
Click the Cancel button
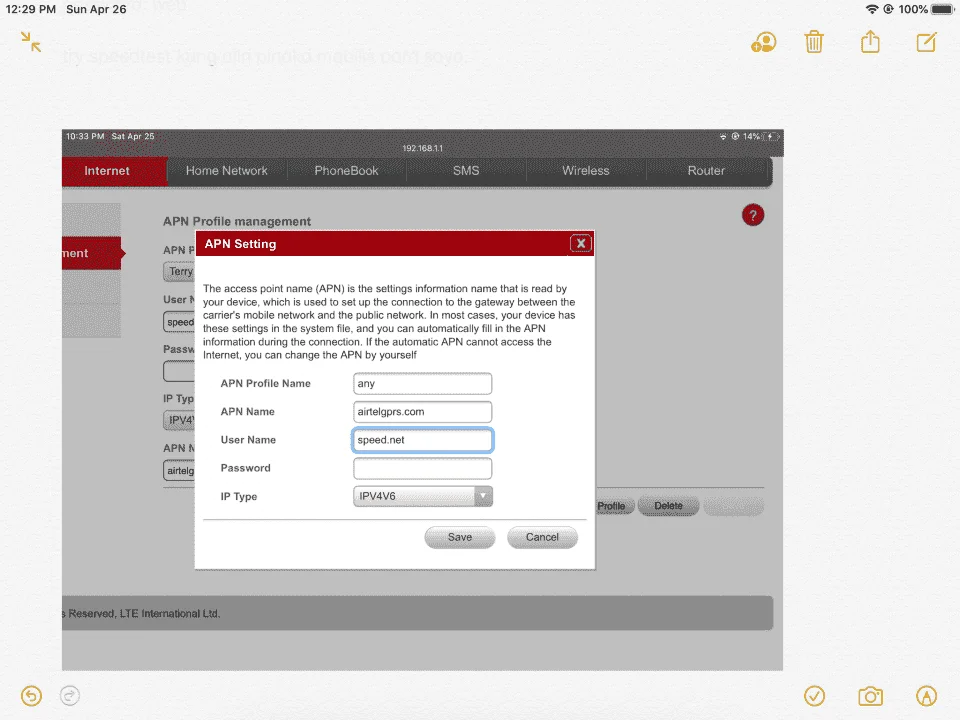pyautogui.click(x=542, y=538)
